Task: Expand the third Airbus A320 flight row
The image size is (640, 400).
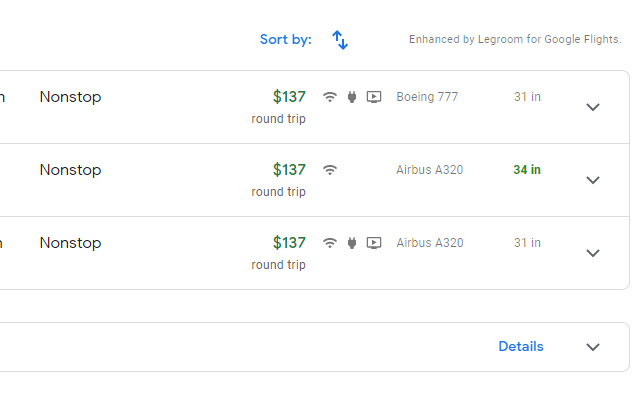Action: 593,253
